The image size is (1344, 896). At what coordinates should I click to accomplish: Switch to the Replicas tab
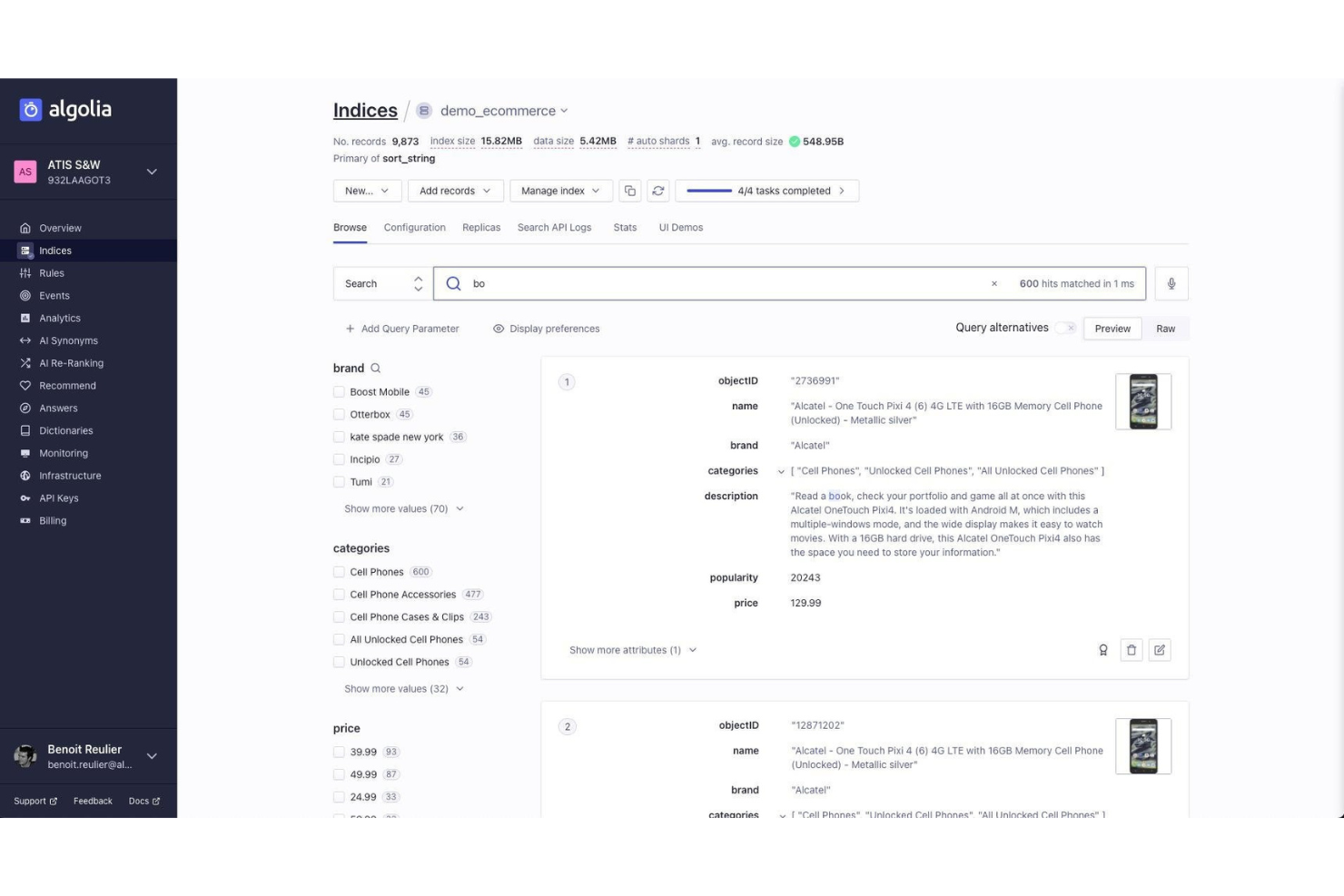[481, 228]
